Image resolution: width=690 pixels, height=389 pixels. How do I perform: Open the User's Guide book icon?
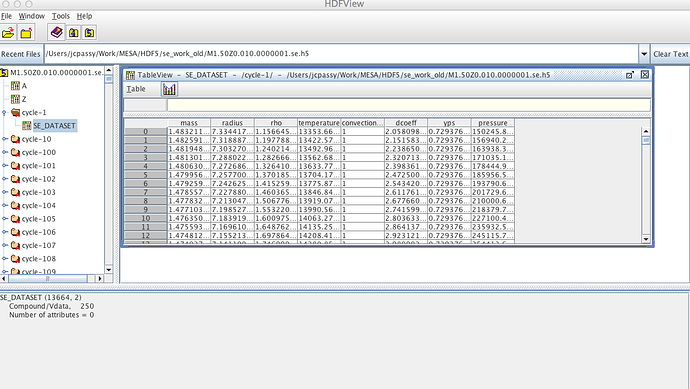coord(57,32)
